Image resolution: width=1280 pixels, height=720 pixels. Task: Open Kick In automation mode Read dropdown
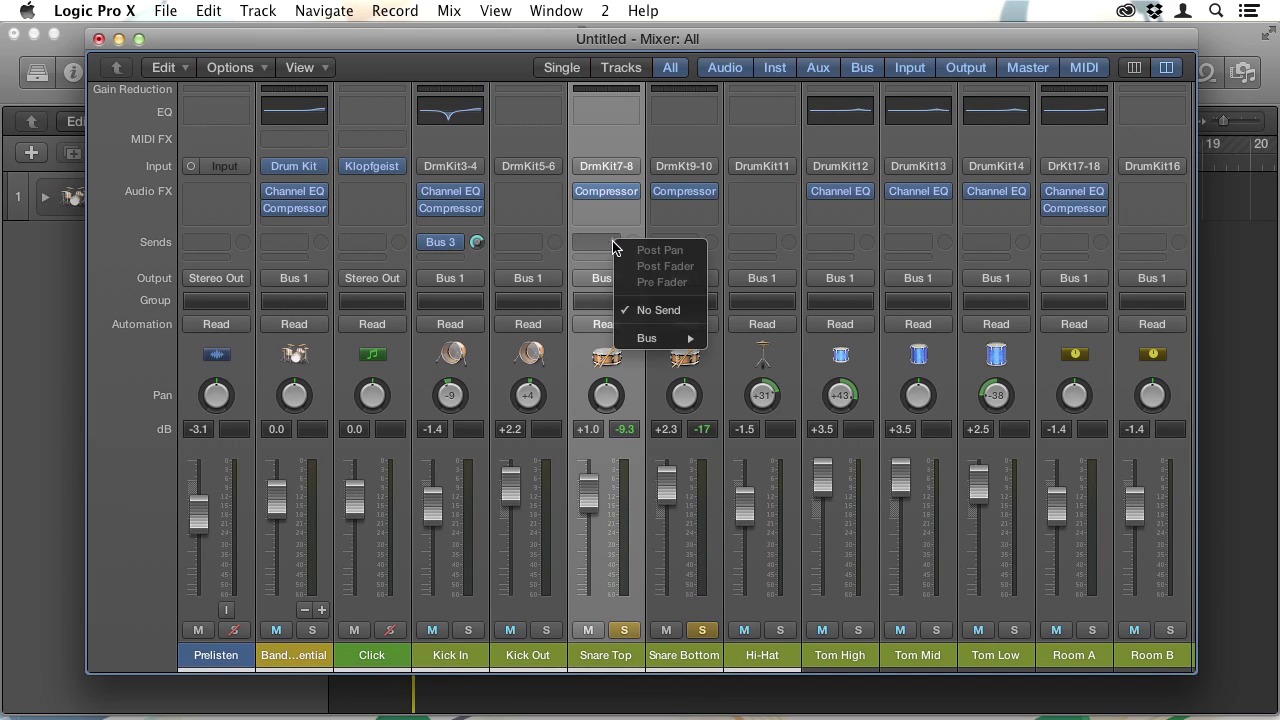pos(450,324)
